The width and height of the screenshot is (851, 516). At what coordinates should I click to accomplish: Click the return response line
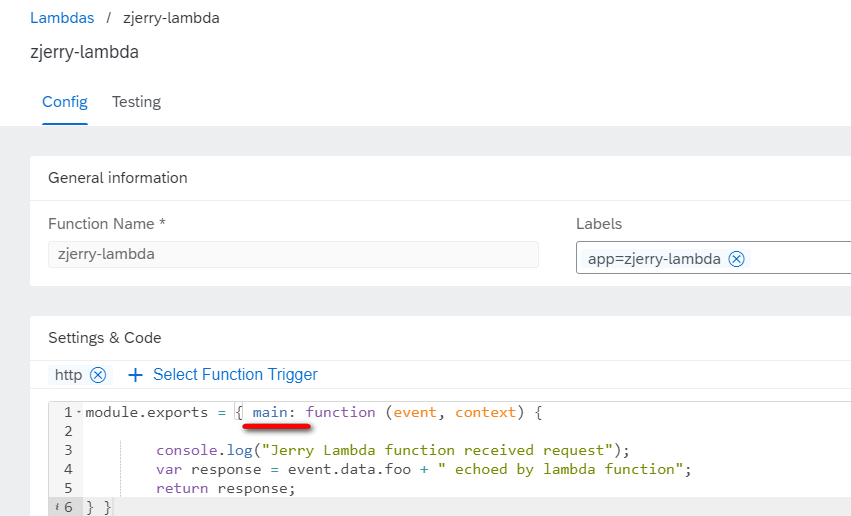[225, 488]
